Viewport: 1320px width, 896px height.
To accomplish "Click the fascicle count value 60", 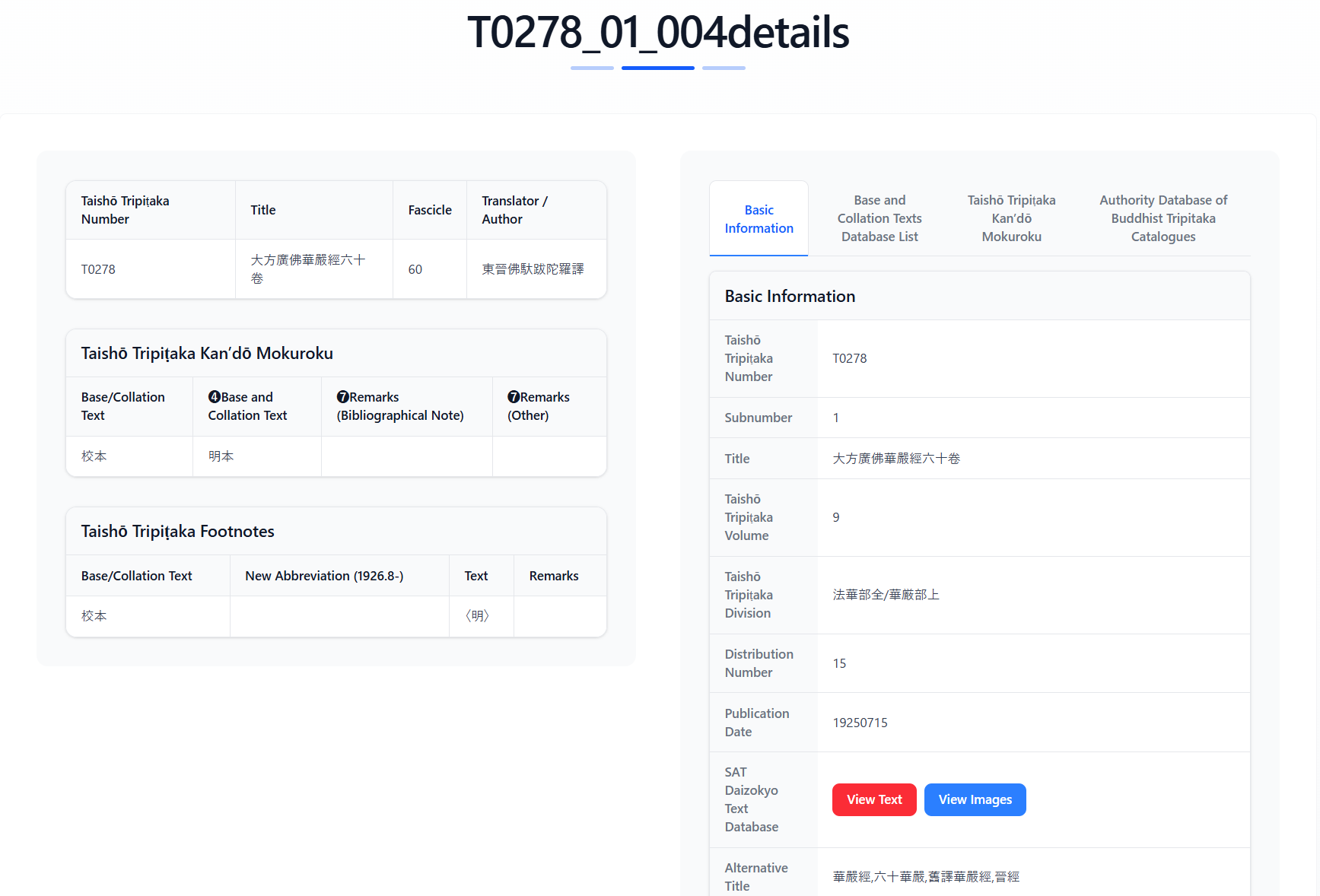I will click(415, 269).
